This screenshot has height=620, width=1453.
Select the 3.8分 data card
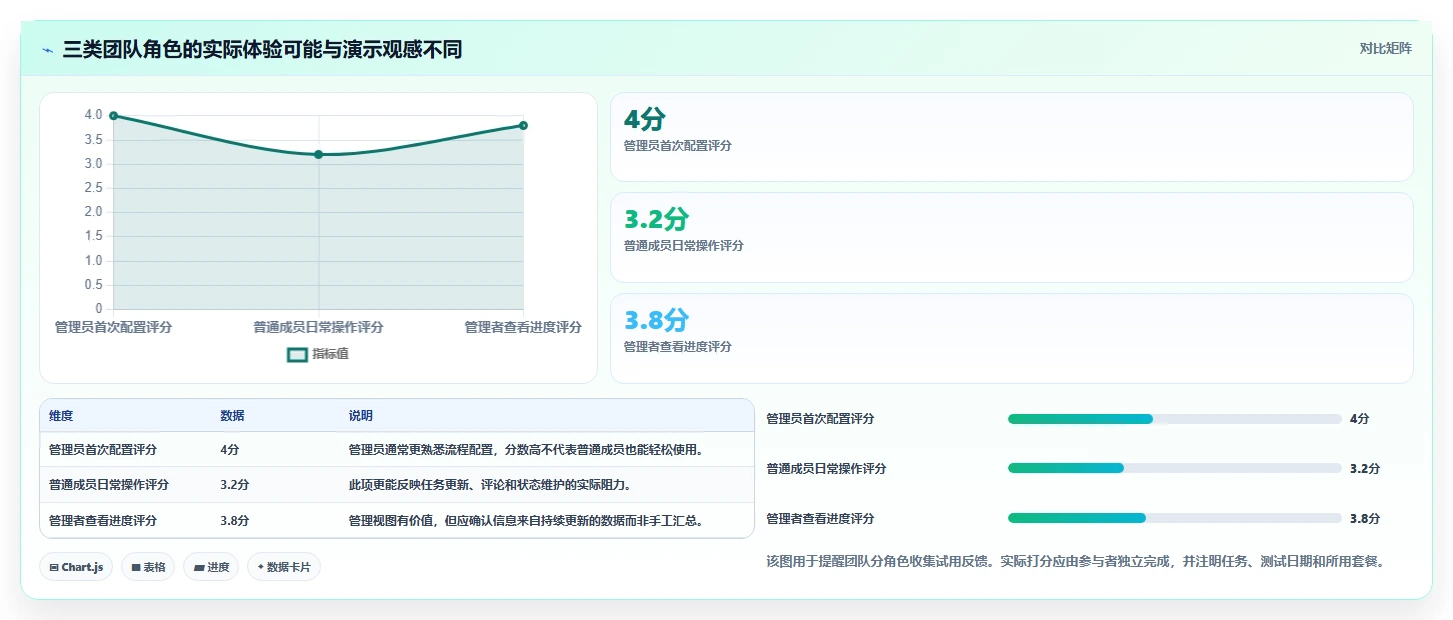(1011, 338)
